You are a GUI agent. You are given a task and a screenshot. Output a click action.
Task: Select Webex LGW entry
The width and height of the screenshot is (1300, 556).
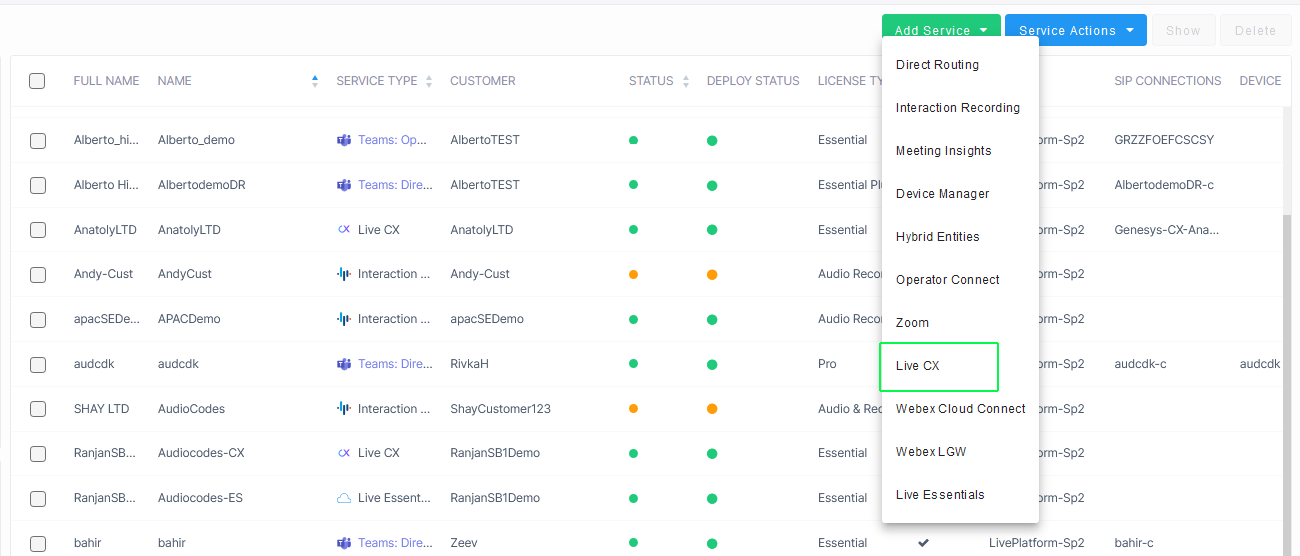pyautogui.click(x=931, y=452)
